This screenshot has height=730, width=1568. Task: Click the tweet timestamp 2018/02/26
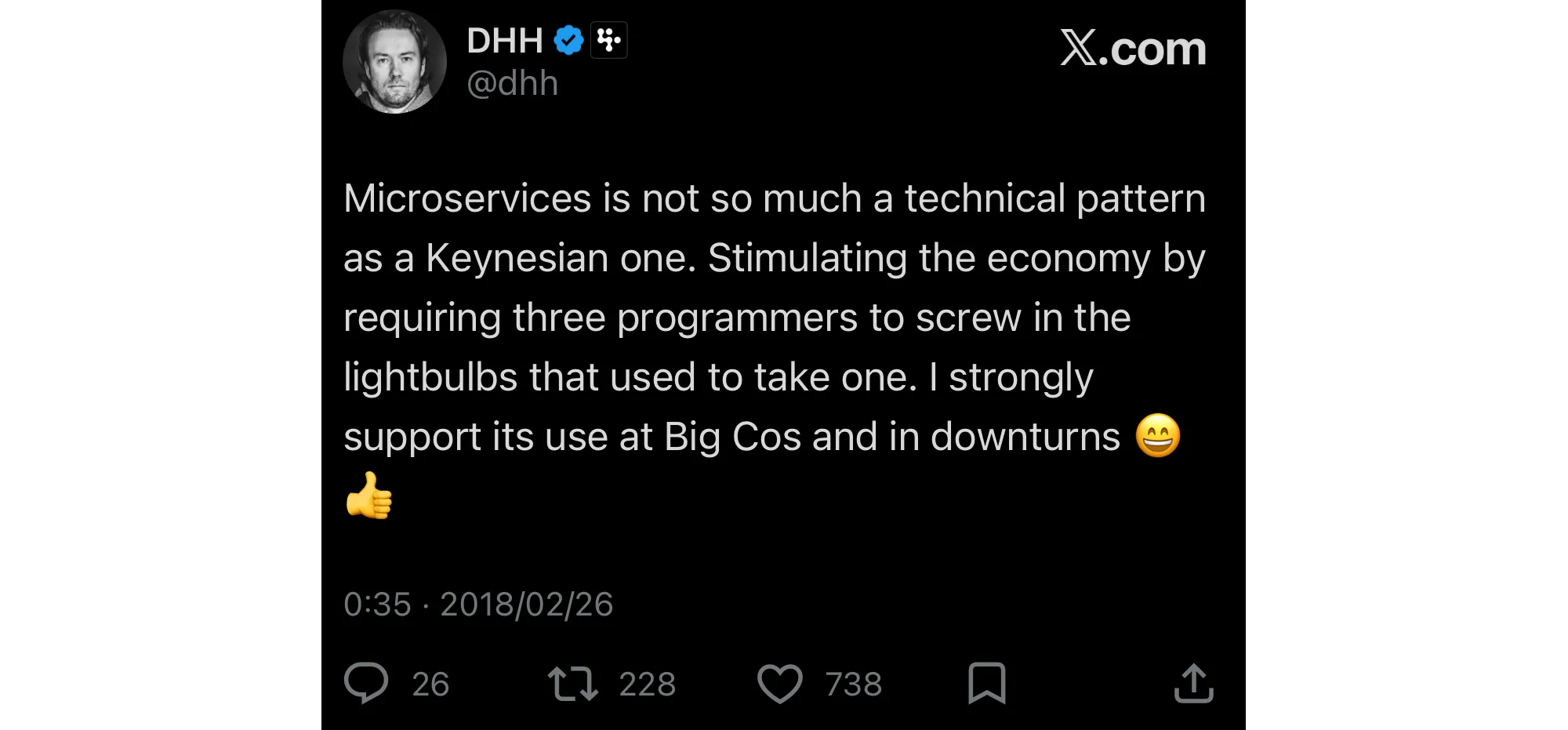point(525,603)
